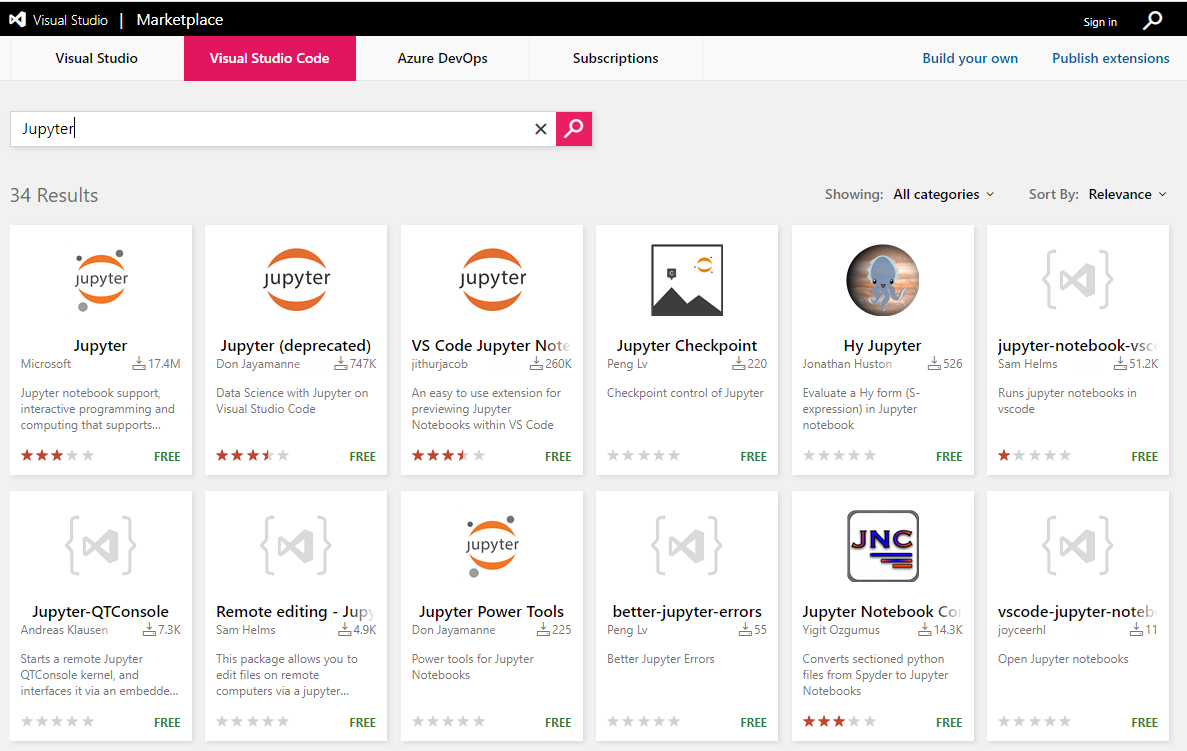Click the 34 Results count text
The height and width of the screenshot is (751, 1187).
click(x=54, y=195)
